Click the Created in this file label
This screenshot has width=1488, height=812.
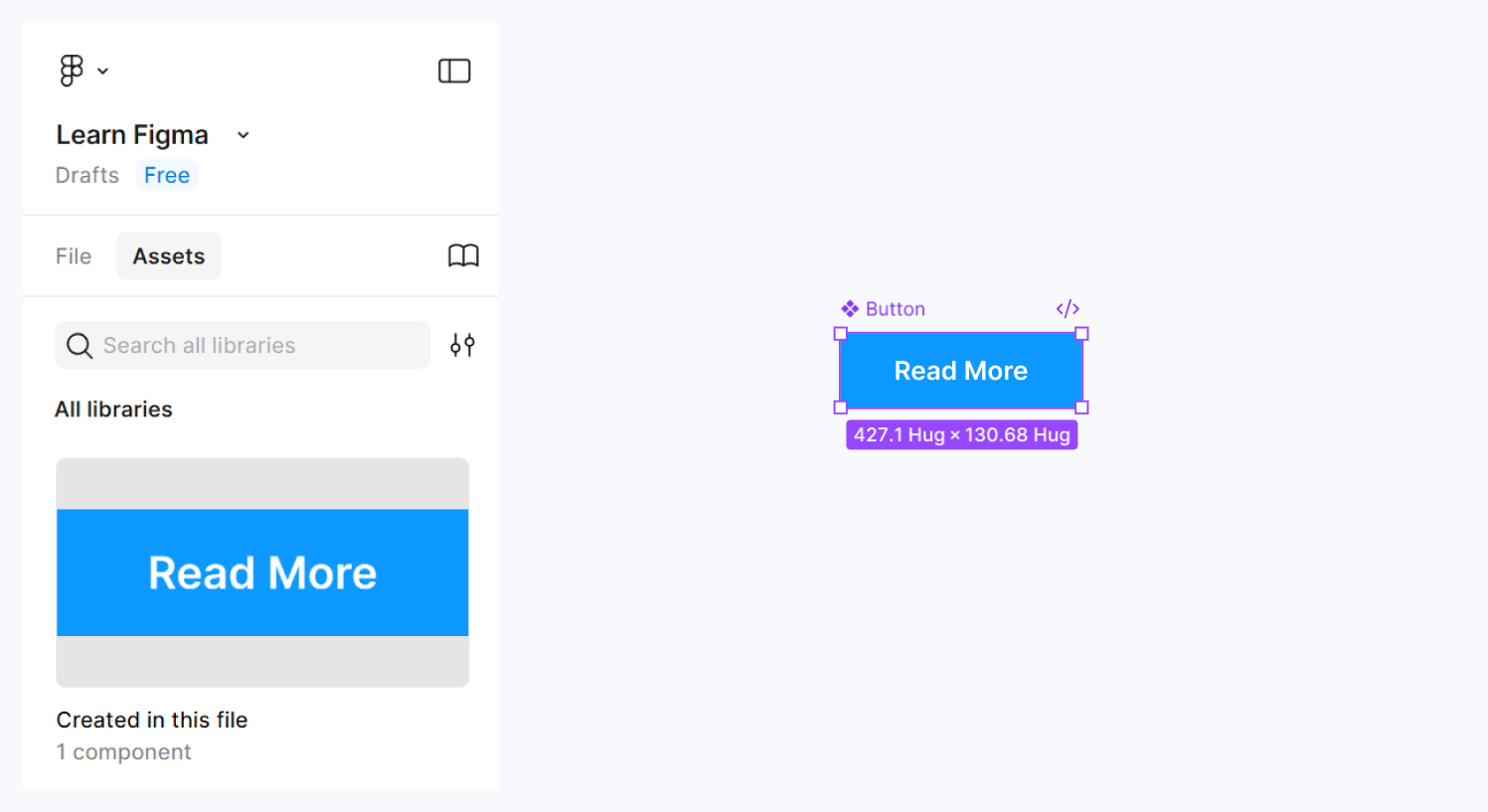pos(151,720)
